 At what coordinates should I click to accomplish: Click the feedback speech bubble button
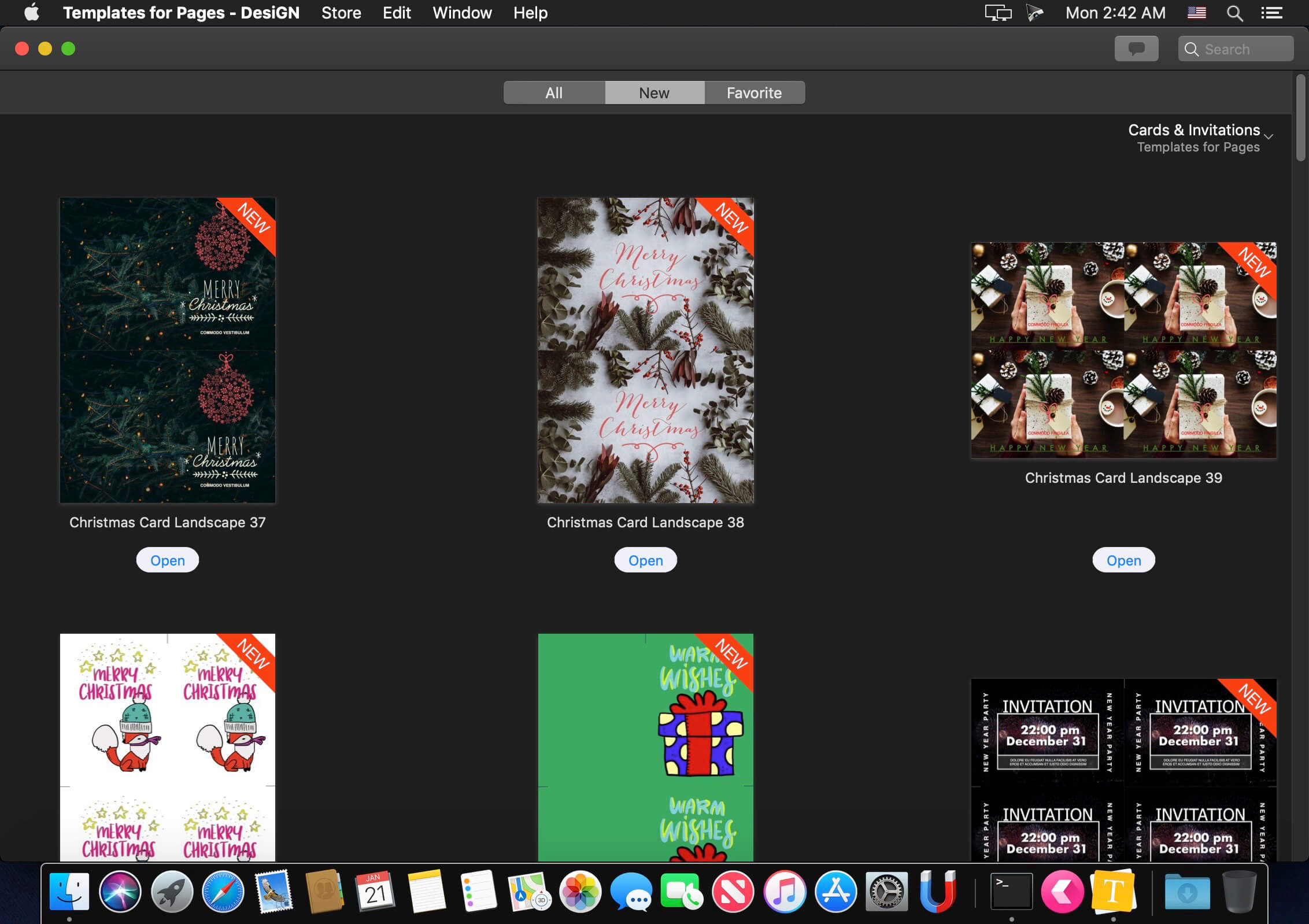[1136, 49]
